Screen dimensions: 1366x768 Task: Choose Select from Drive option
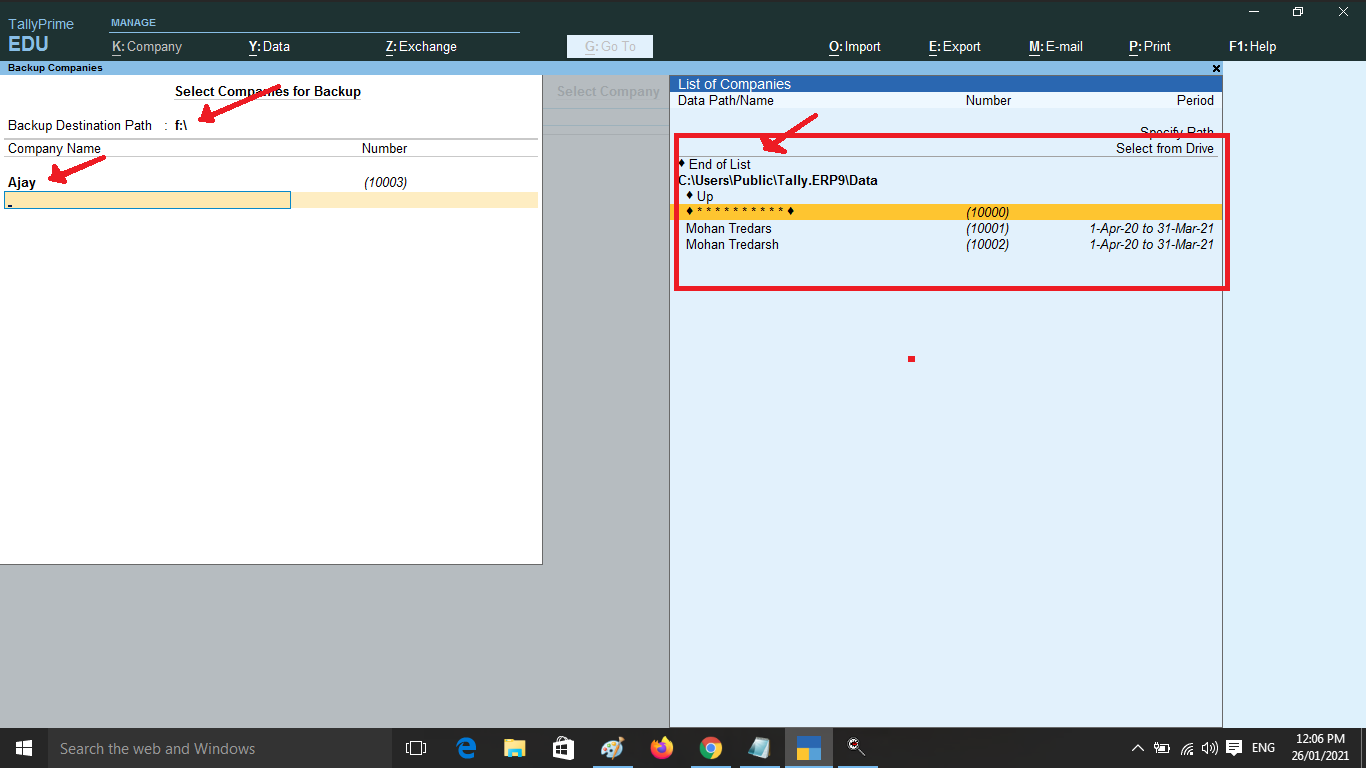1165,148
